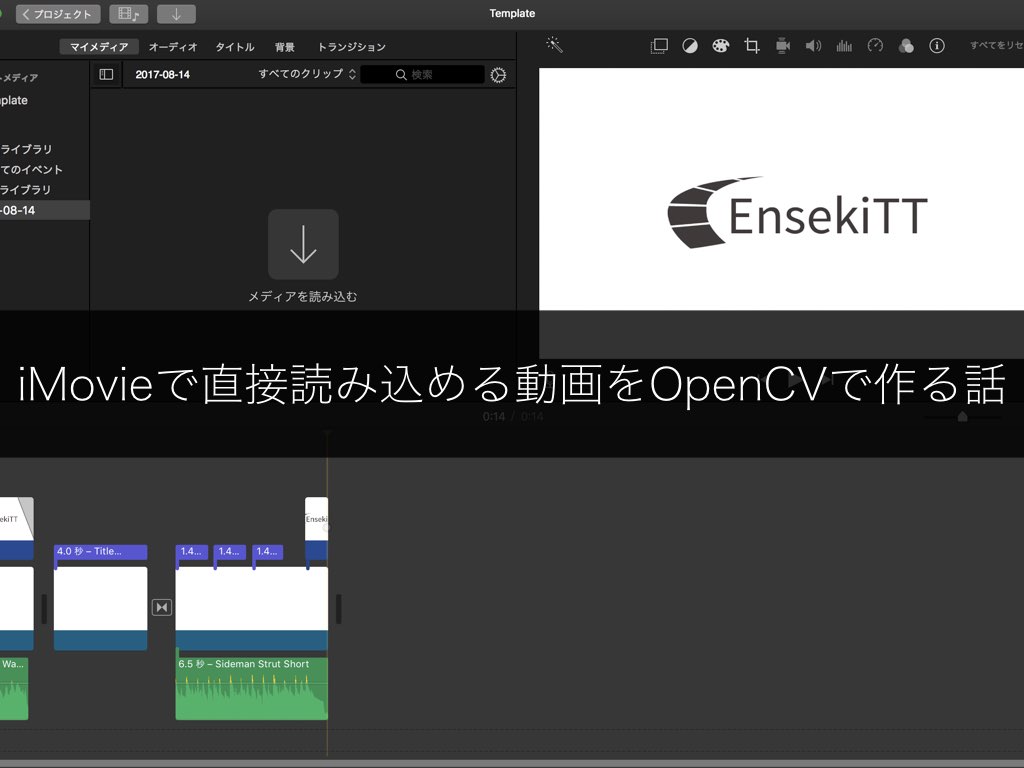The image size is (1024, 768).
Task: Open color correction palette
Action: click(x=720, y=46)
